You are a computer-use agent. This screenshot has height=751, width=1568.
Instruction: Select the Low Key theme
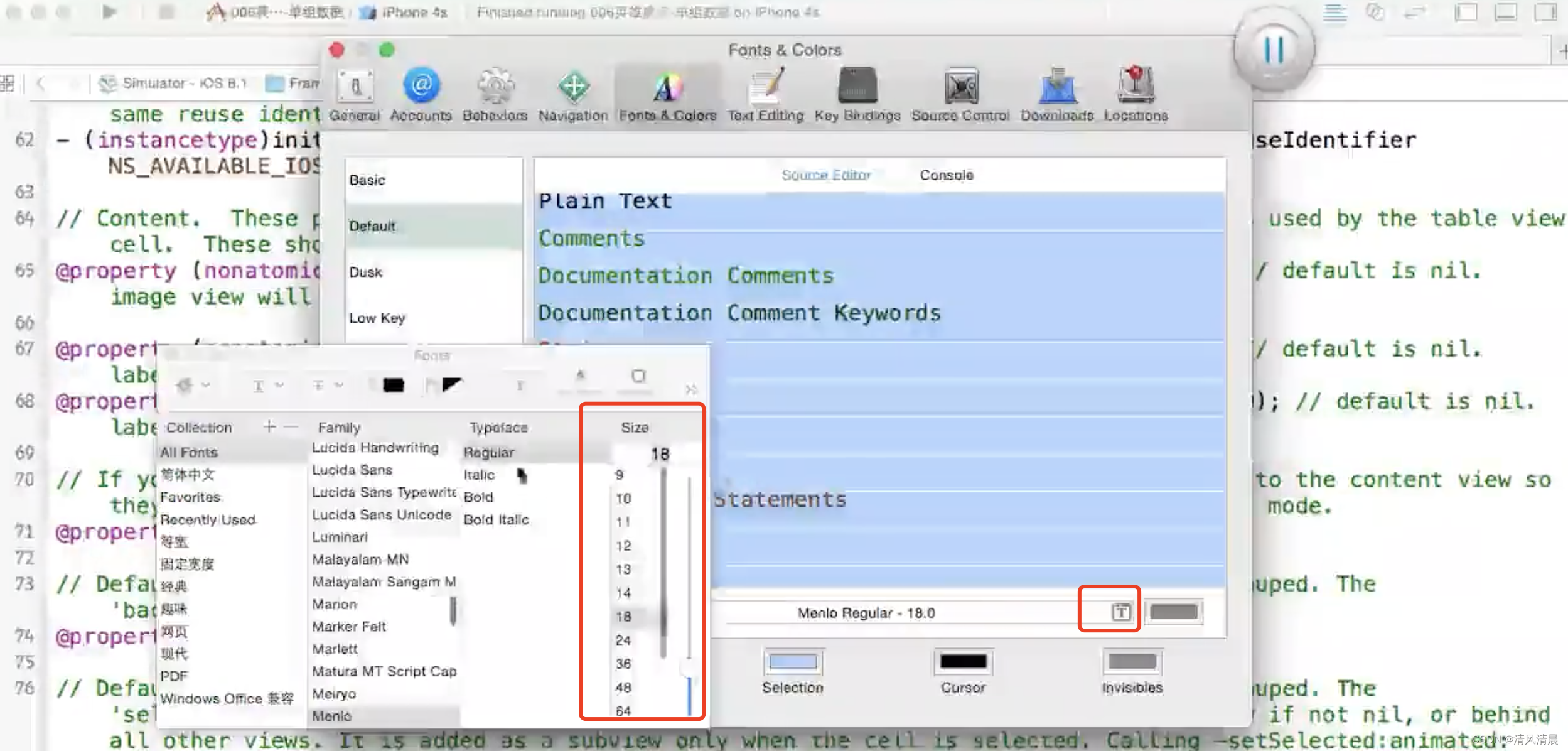tap(433, 318)
